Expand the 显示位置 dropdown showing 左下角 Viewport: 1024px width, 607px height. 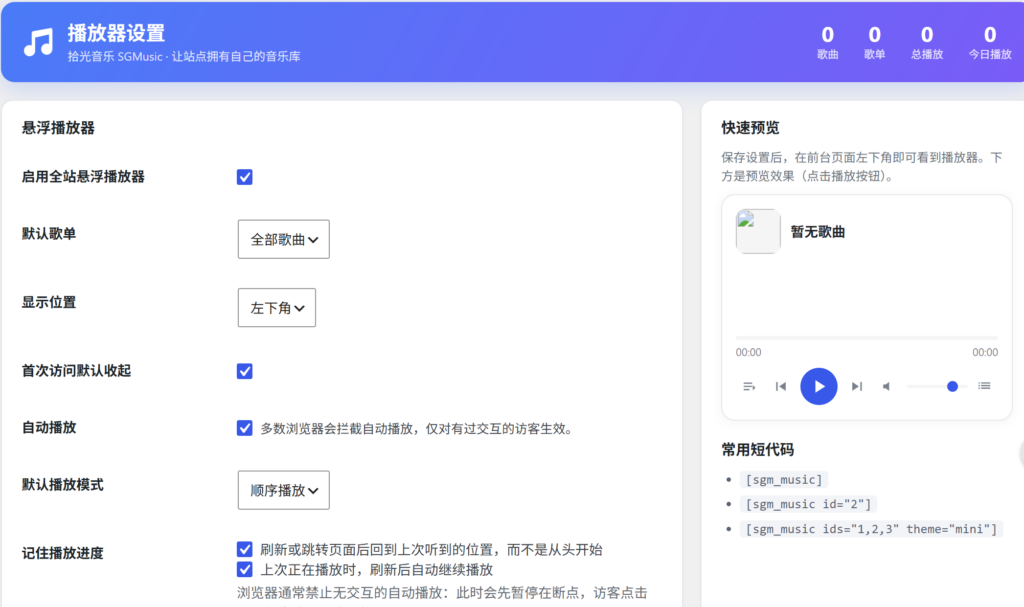pyautogui.click(x=277, y=308)
